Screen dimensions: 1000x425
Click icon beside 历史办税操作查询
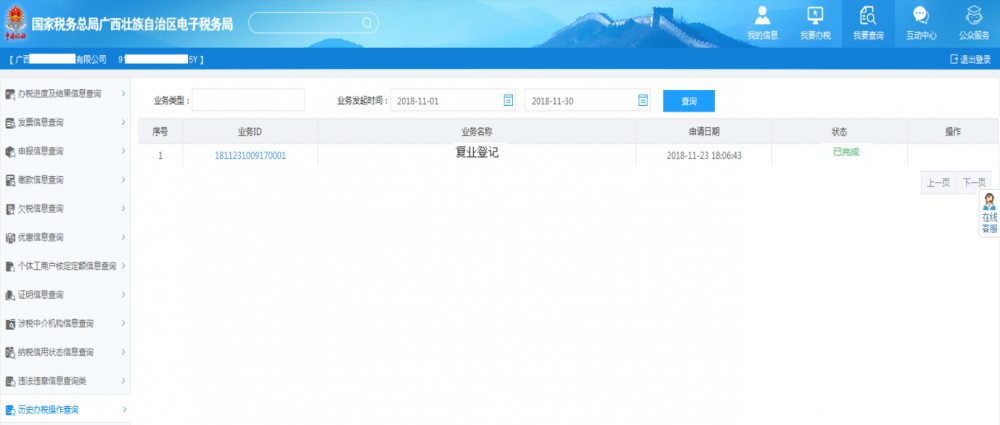pyautogui.click(x=10, y=409)
